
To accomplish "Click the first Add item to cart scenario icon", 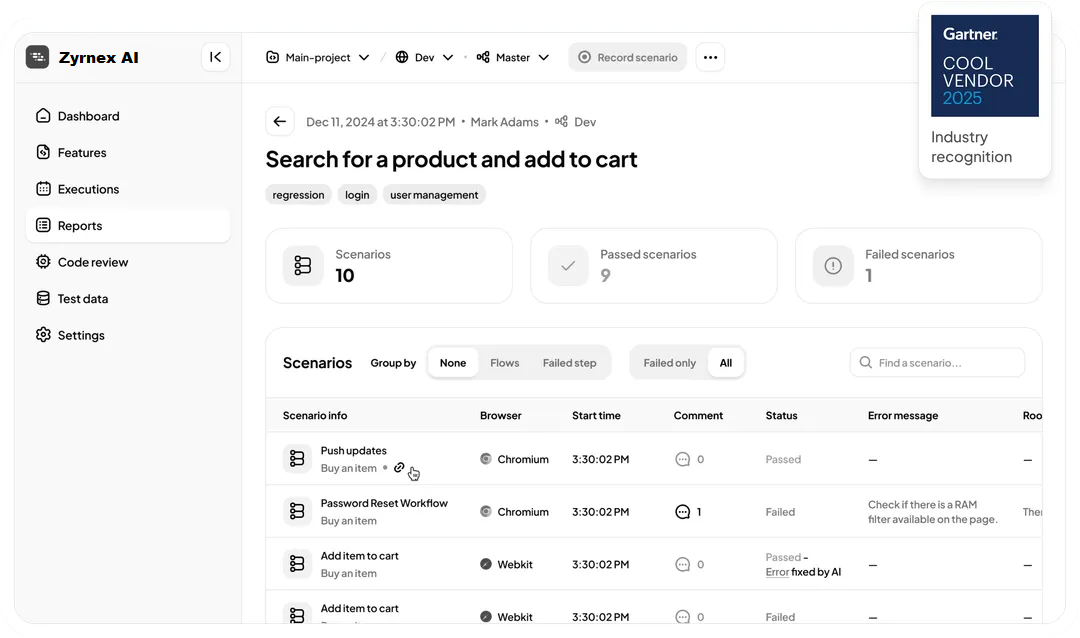I will coord(297,564).
